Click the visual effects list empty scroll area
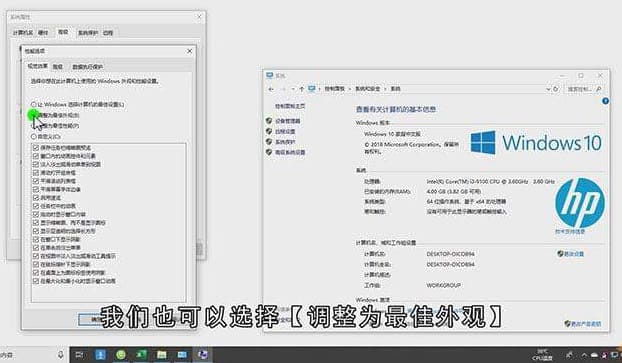 108,294
